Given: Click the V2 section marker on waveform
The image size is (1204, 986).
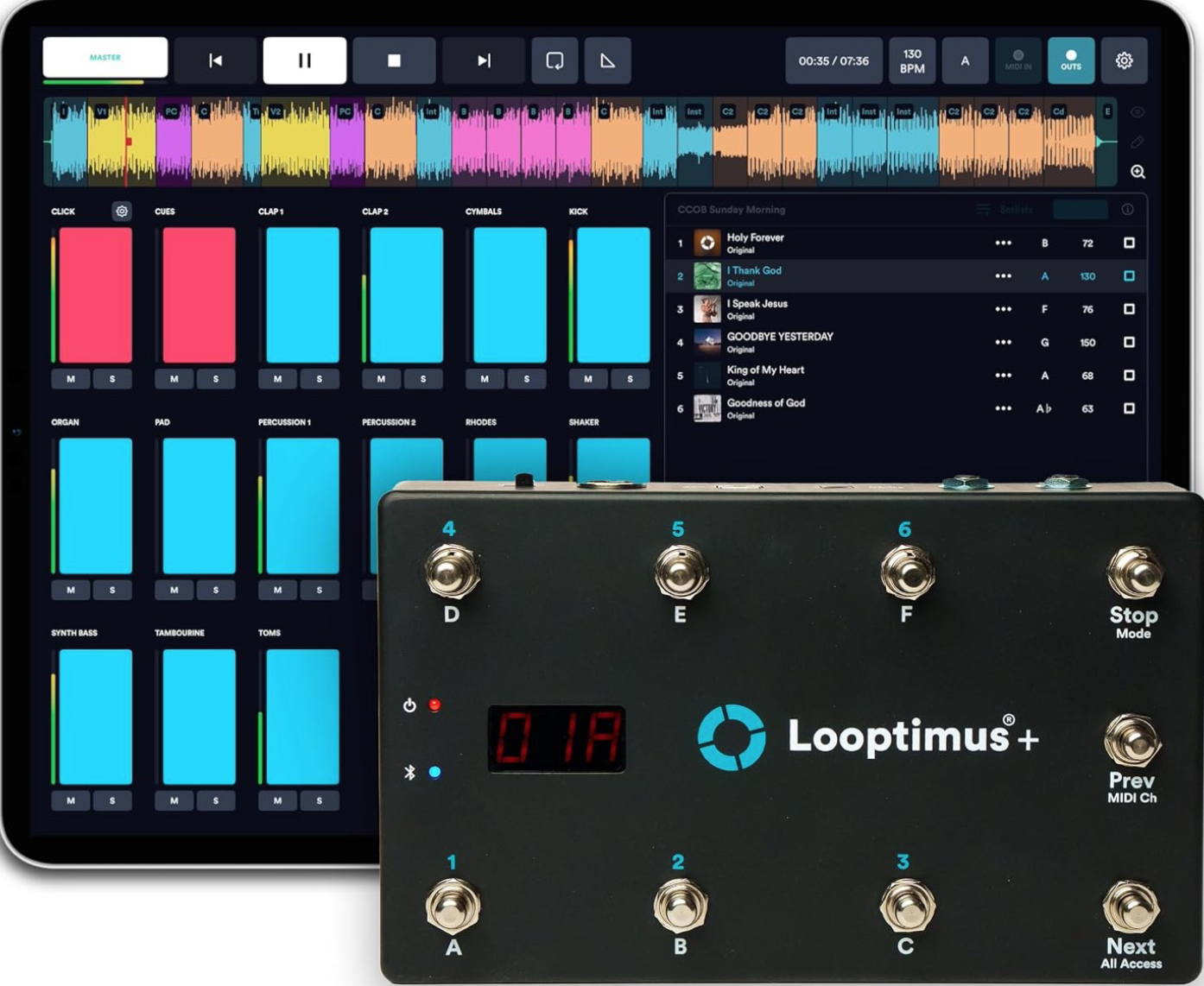Looking at the screenshot, I should [276, 111].
